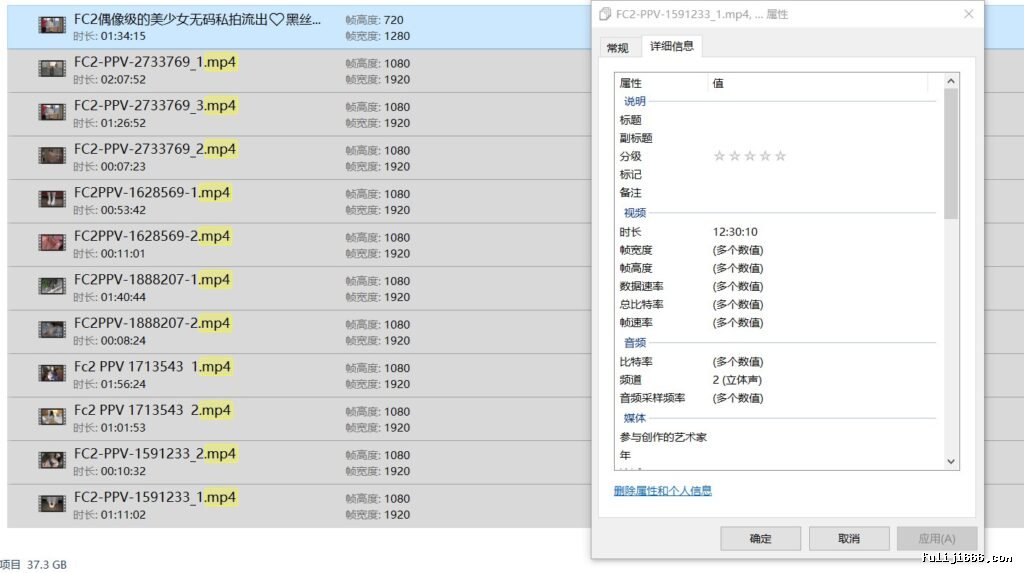Switch to the 常规 tab
The width and height of the screenshot is (1024, 573).
[x=618, y=48]
